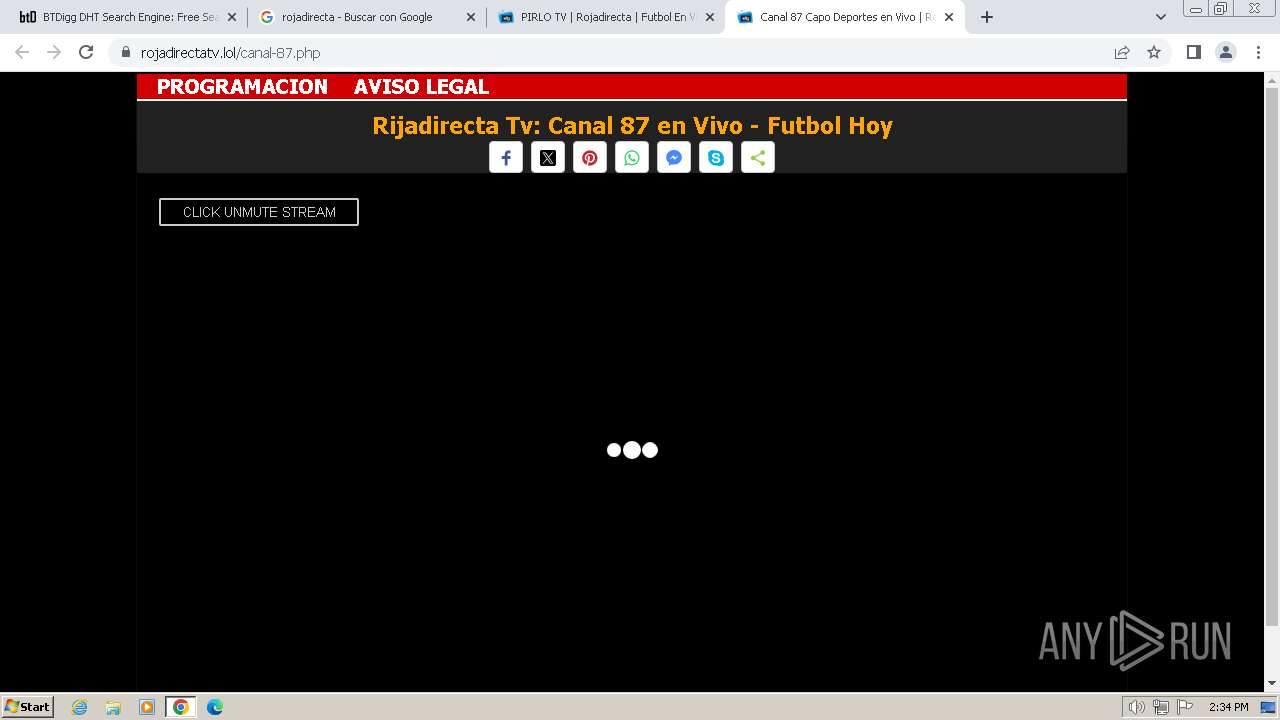Click the system clock 2:34 PM
The height and width of the screenshot is (720, 1280).
coord(1228,707)
